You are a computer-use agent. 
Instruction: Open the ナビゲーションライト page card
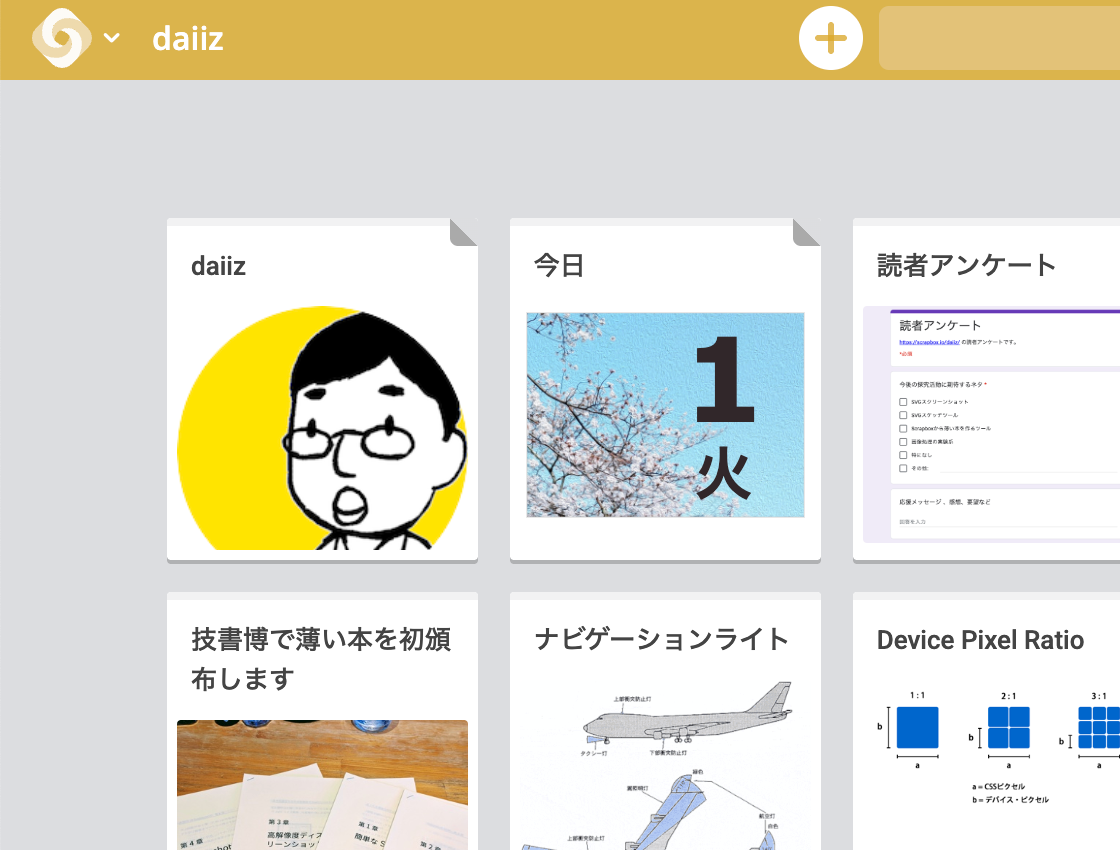pos(665,721)
